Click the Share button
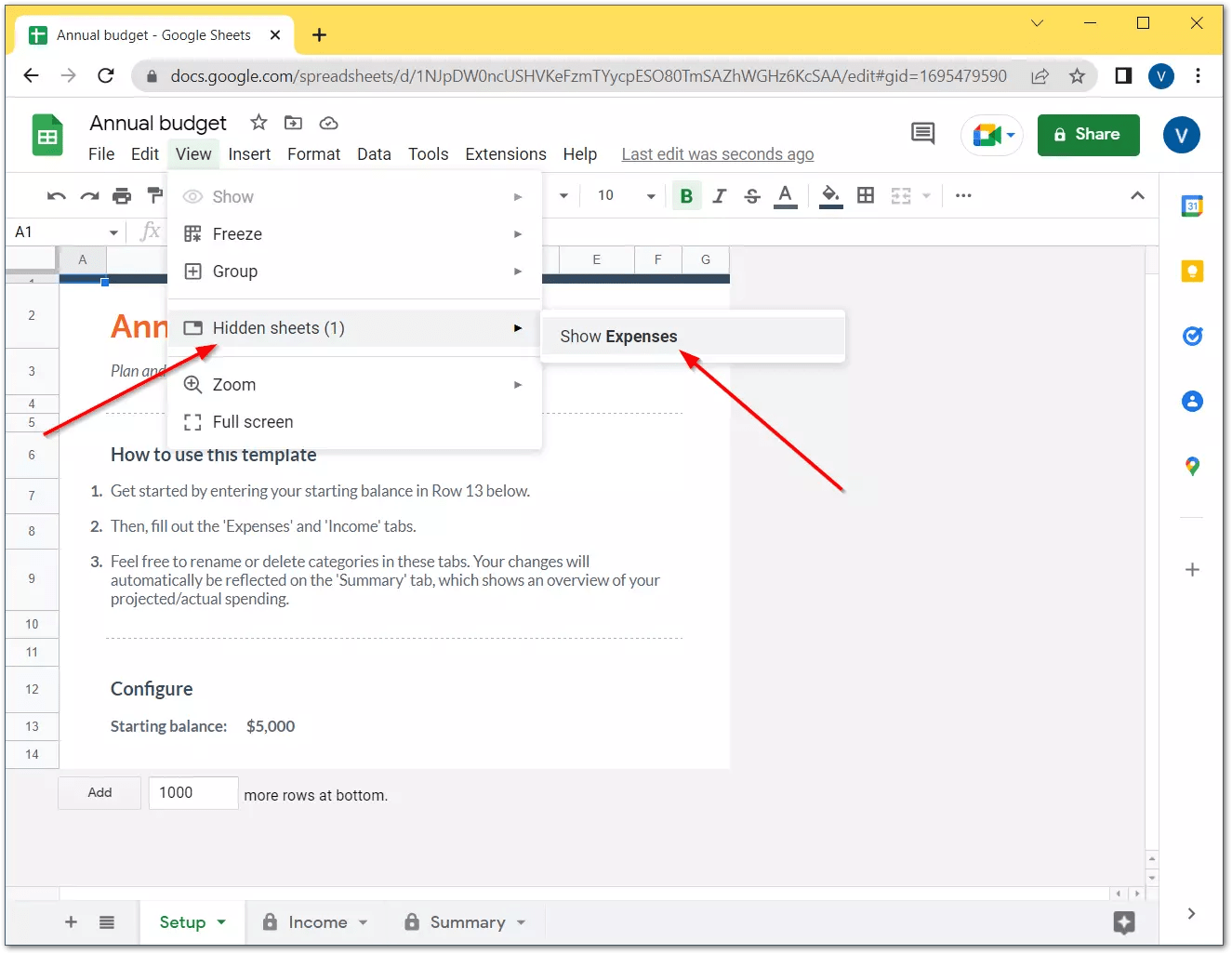This screenshot has height=954, width=1232. (x=1088, y=135)
